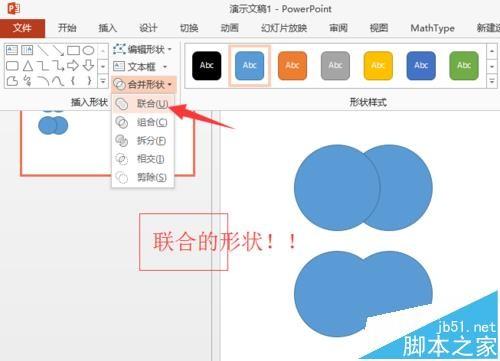Pick the straight Line shape
This screenshot has height=361, width=500.
[43, 50]
